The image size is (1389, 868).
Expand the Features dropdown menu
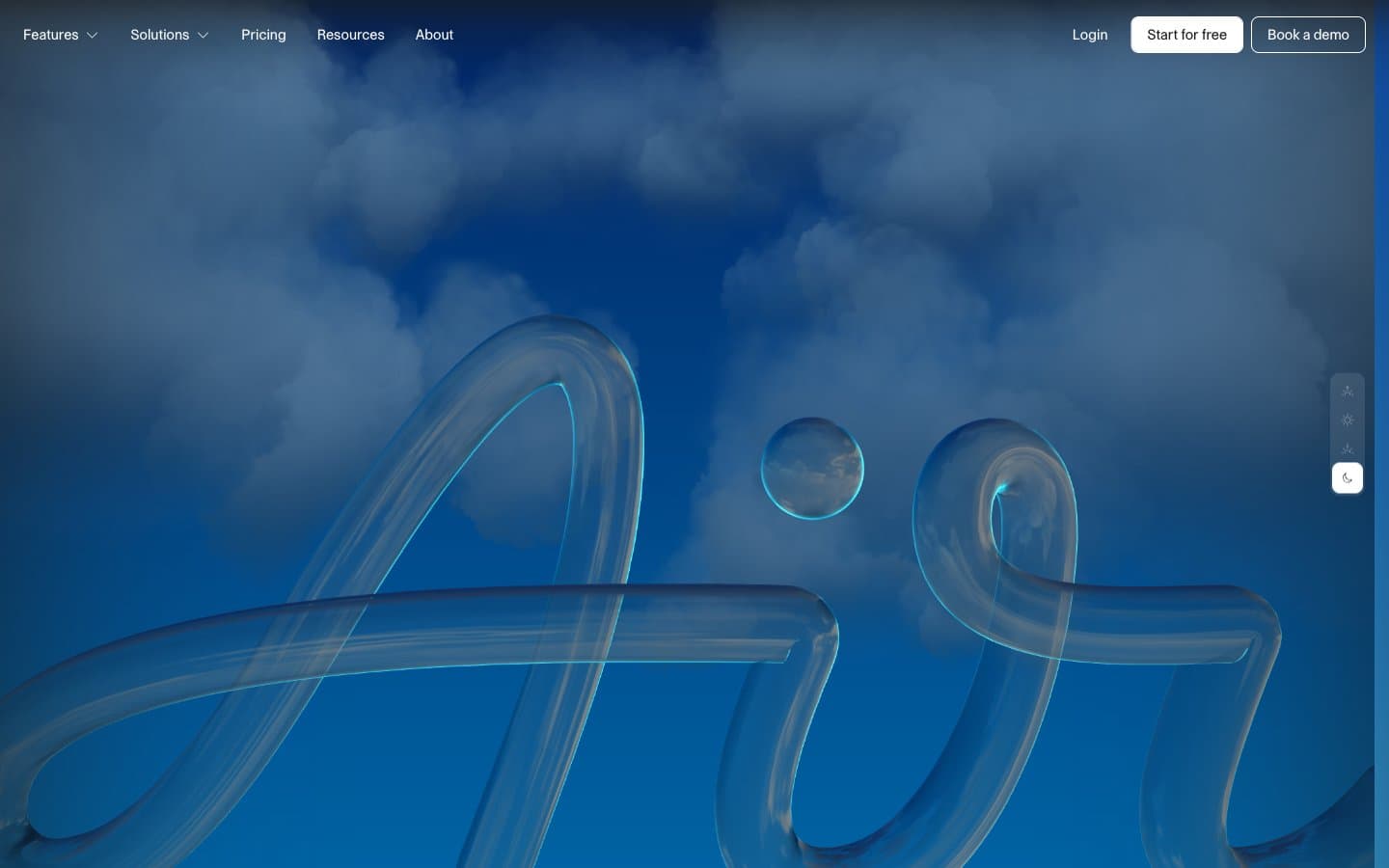[61, 35]
